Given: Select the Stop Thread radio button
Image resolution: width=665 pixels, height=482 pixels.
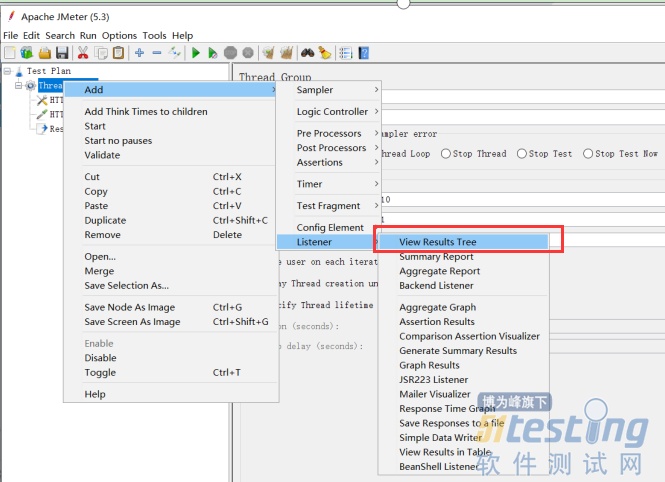Looking at the screenshot, I should (x=446, y=153).
